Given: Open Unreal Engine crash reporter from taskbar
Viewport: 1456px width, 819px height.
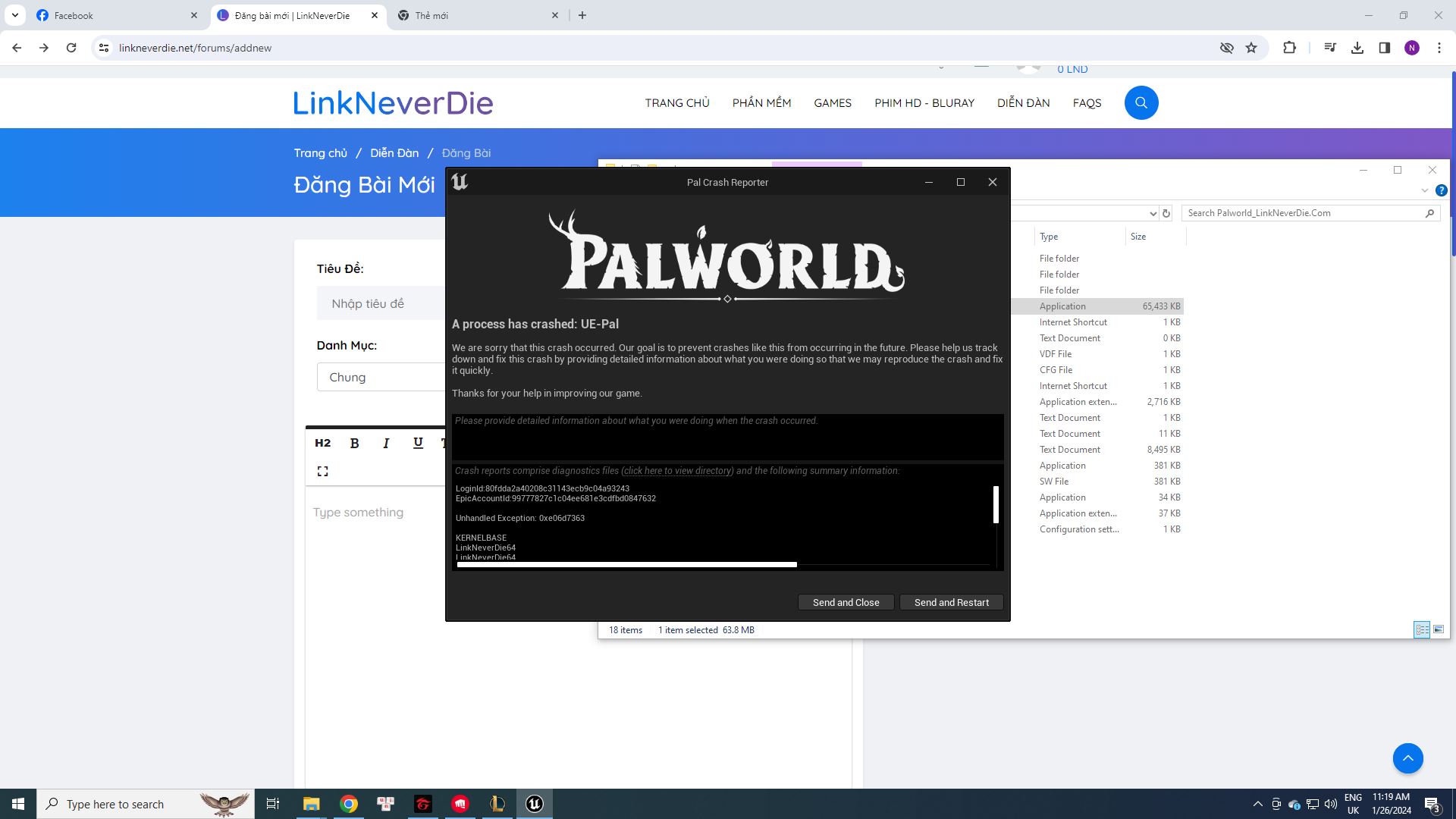Looking at the screenshot, I should (x=534, y=804).
